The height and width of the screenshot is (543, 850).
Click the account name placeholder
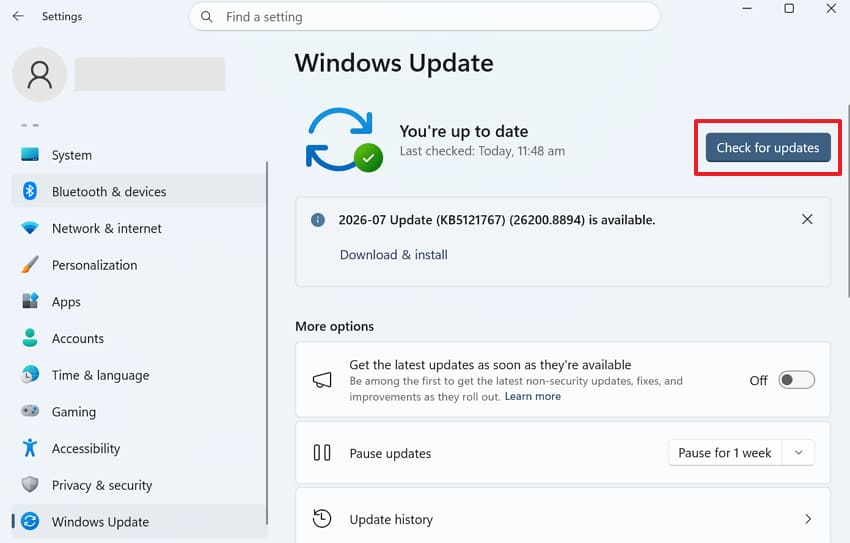click(x=150, y=74)
